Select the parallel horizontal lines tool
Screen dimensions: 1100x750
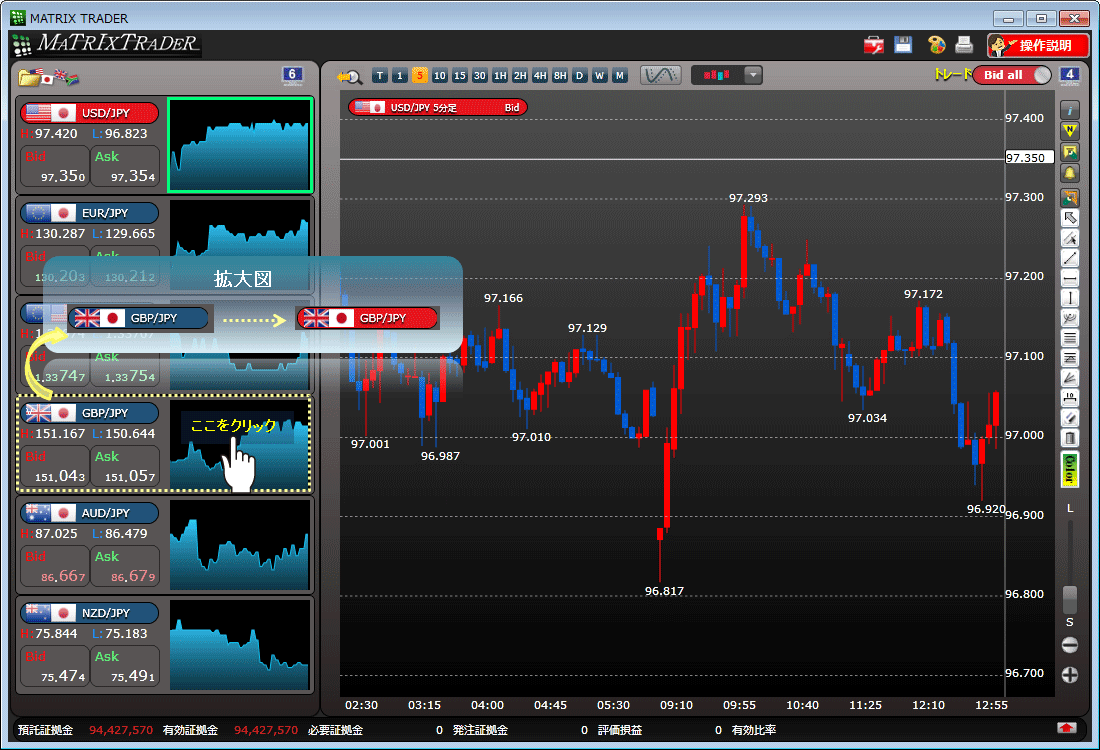(1070, 338)
